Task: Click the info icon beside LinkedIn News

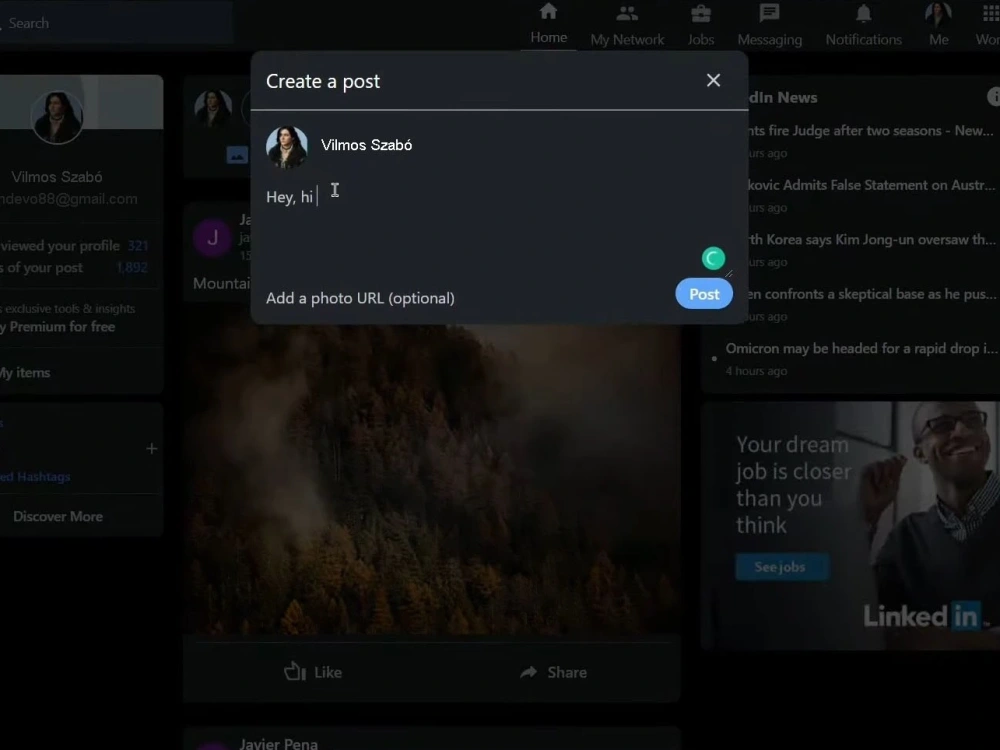Action: point(994,96)
